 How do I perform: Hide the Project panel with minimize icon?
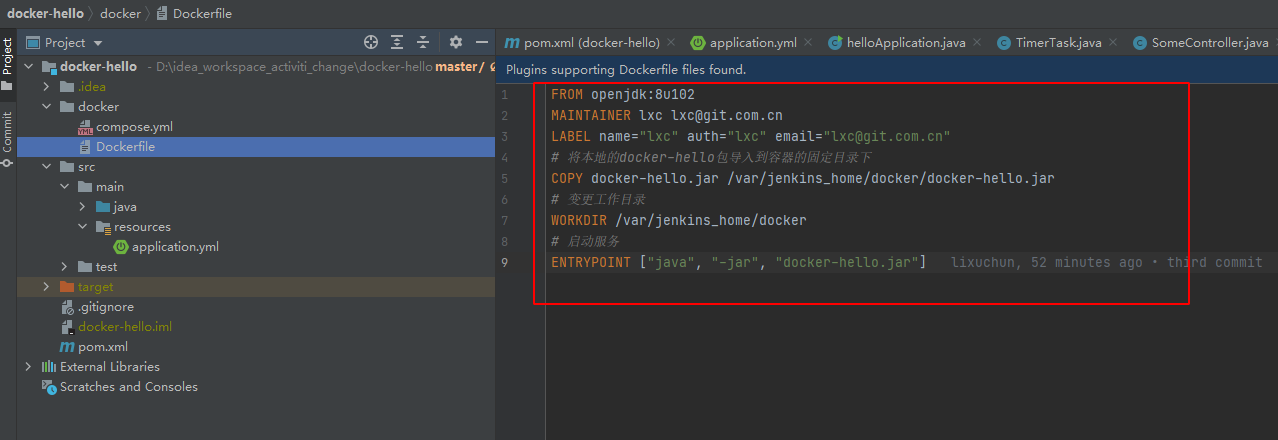(x=482, y=42)
